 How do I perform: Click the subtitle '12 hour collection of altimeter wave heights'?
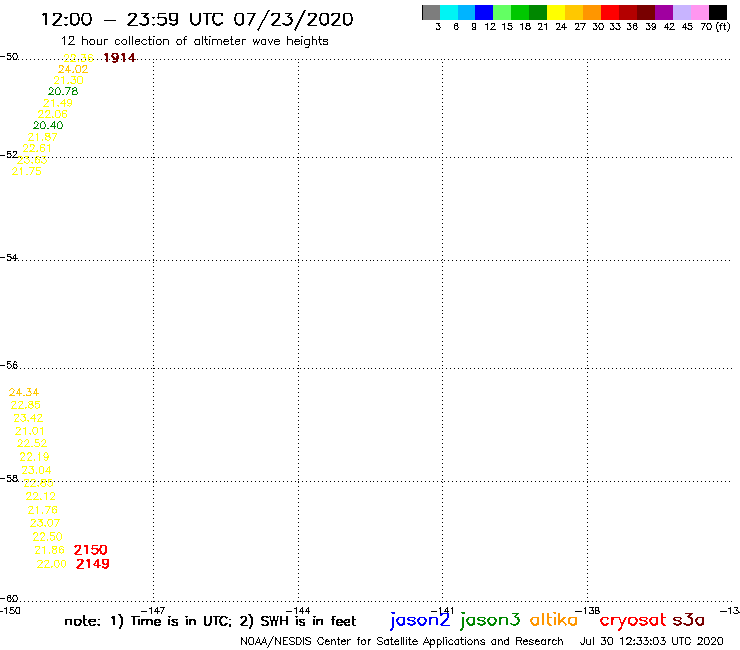(194, 42)
